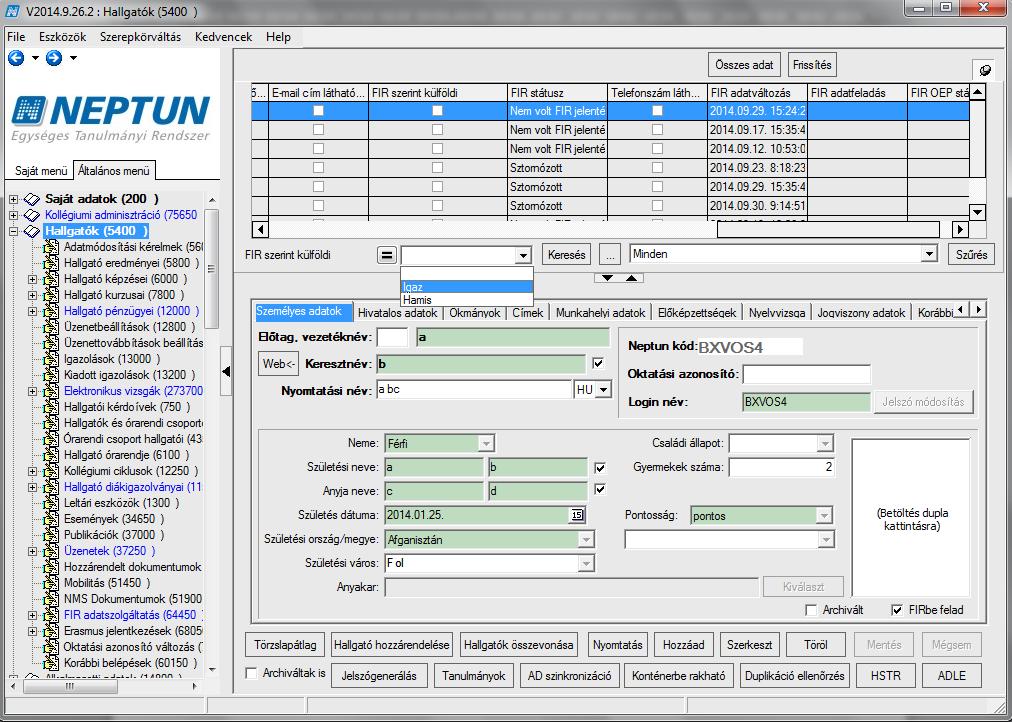
Task: Click the icon beside Hallgató órarendje (6100)
Action: tap(52, 455)
